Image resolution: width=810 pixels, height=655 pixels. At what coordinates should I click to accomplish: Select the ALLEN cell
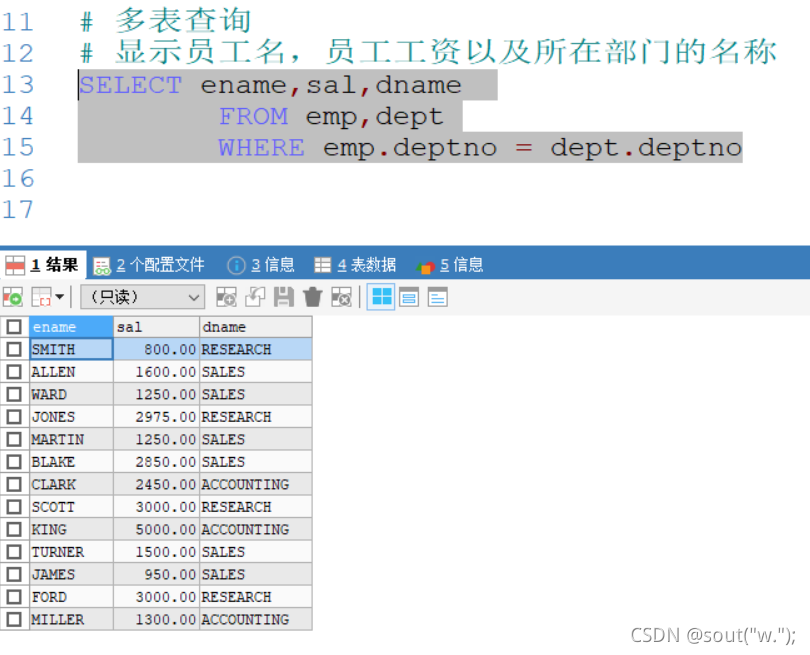point(71,372)
